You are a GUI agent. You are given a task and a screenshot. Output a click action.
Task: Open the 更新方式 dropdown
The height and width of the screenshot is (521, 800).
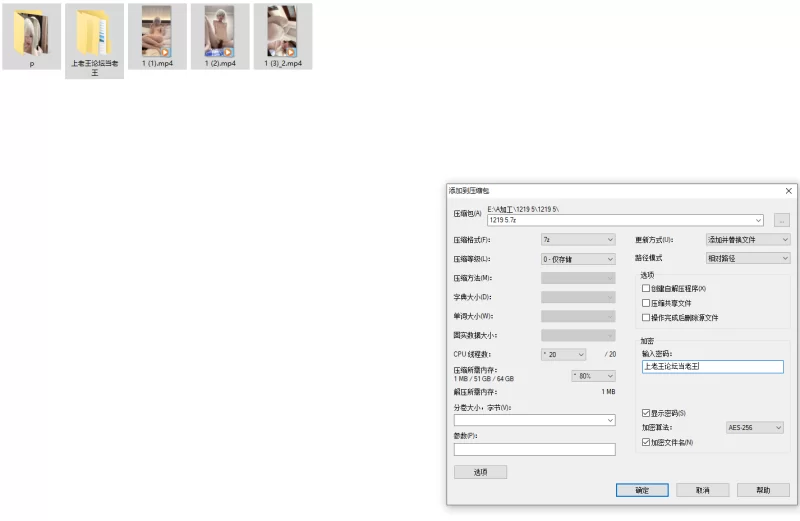tap(748, 239)
